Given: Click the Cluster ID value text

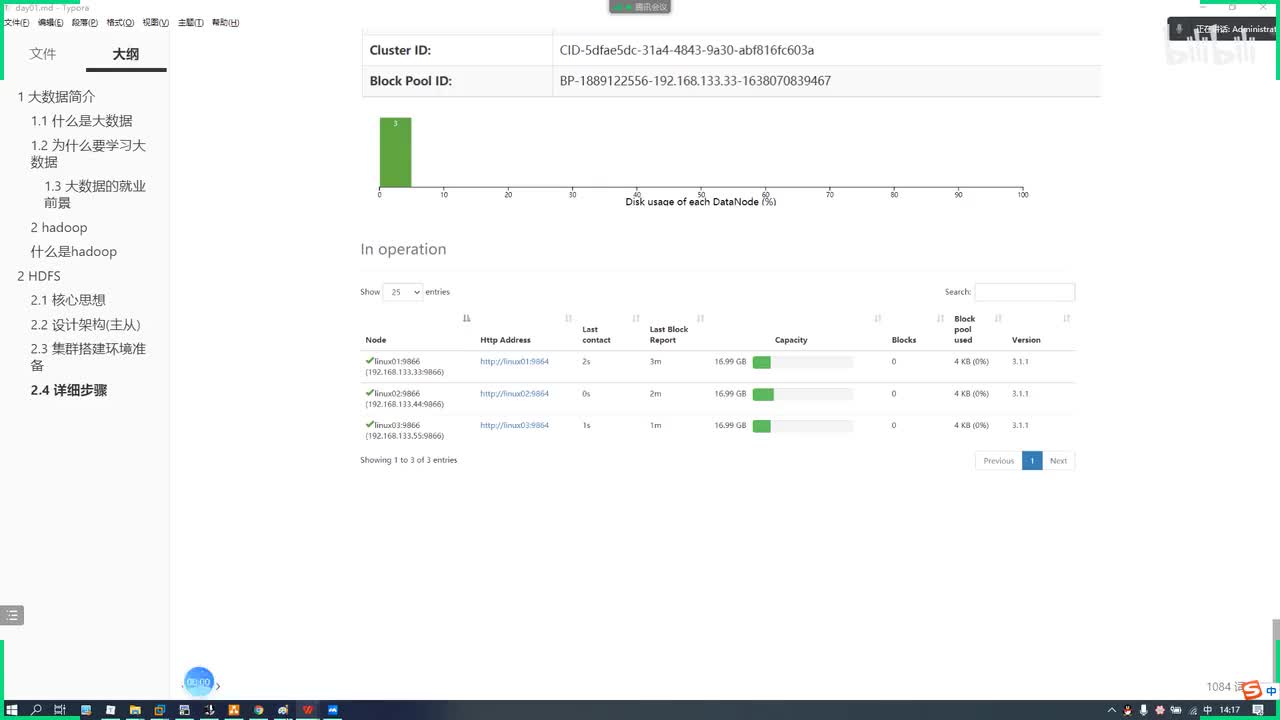Looking at the screenshot, I should click(687, 50).
